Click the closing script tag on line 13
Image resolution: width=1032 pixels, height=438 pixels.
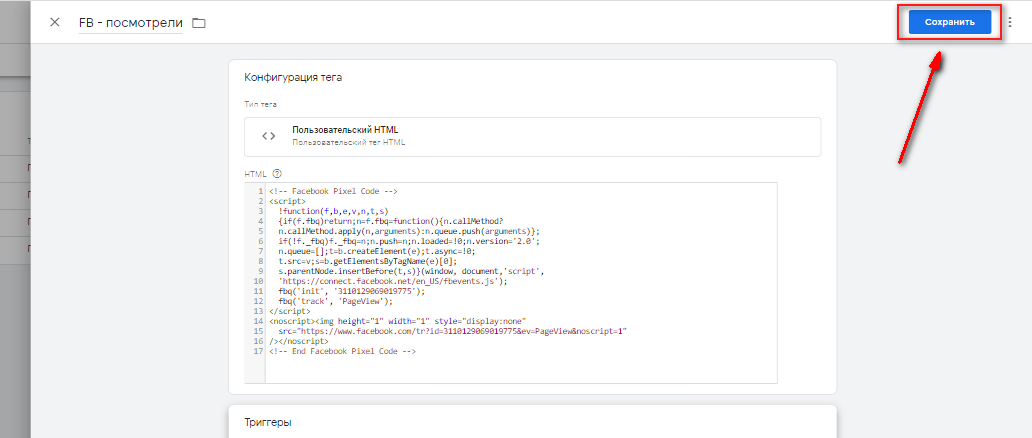290,312
